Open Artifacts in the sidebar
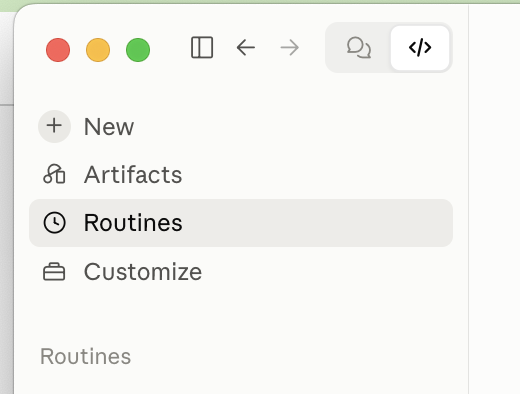This screenshot has width=520, height=394. click(x=241, y=174)
